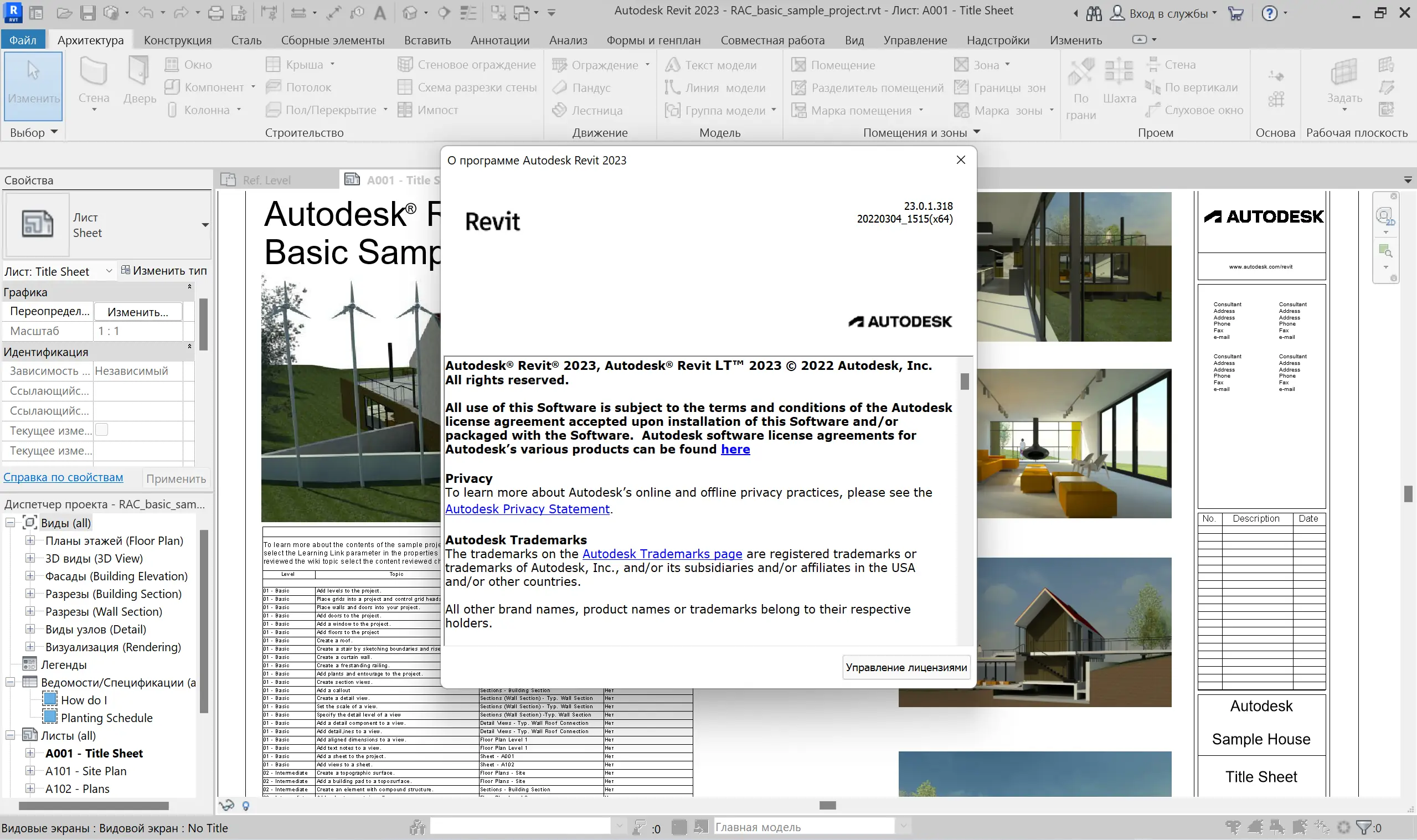Click the Управление лицензиями button
The image size is (1417, 840).
pos(905,667)
